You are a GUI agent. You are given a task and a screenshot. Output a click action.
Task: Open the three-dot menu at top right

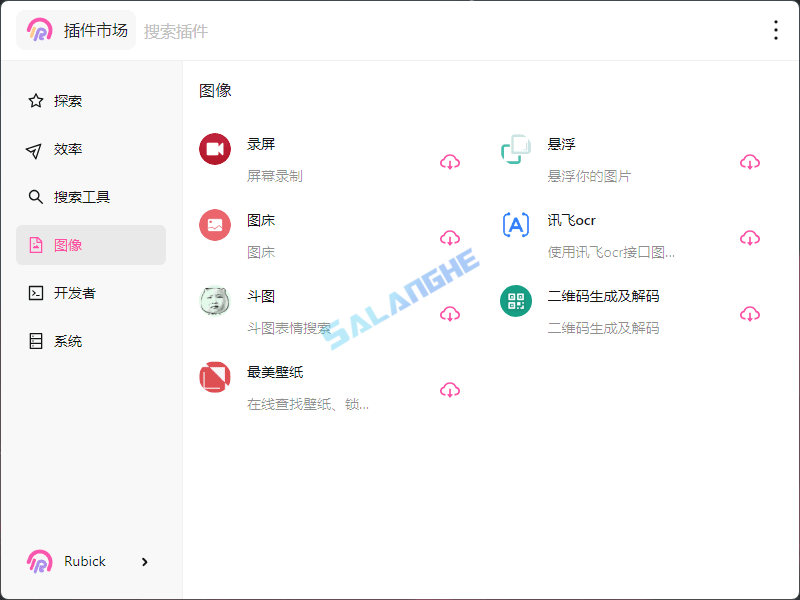776,30
